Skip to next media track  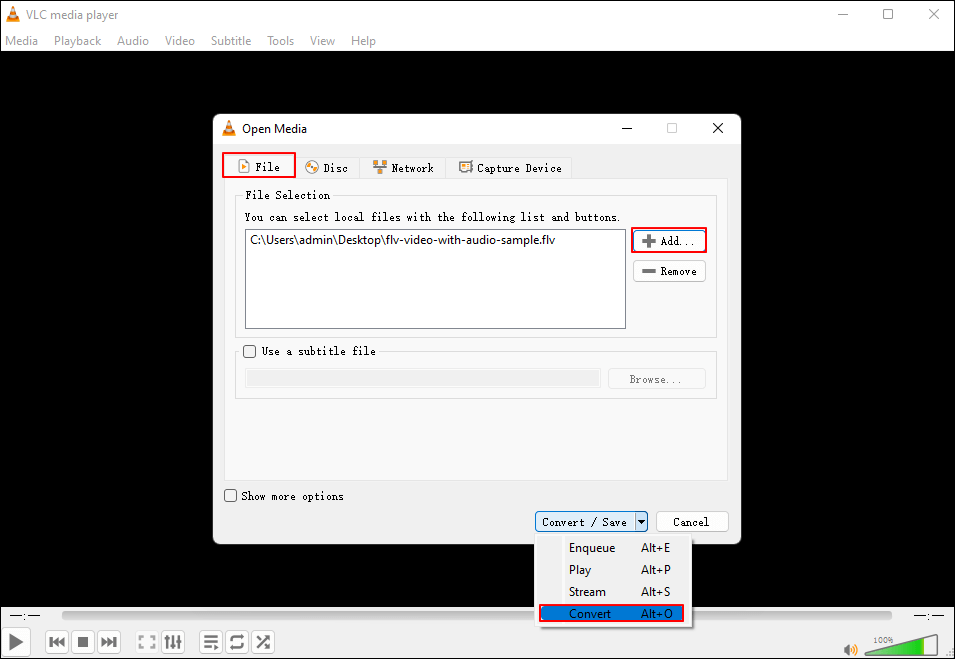click(110, 642)
